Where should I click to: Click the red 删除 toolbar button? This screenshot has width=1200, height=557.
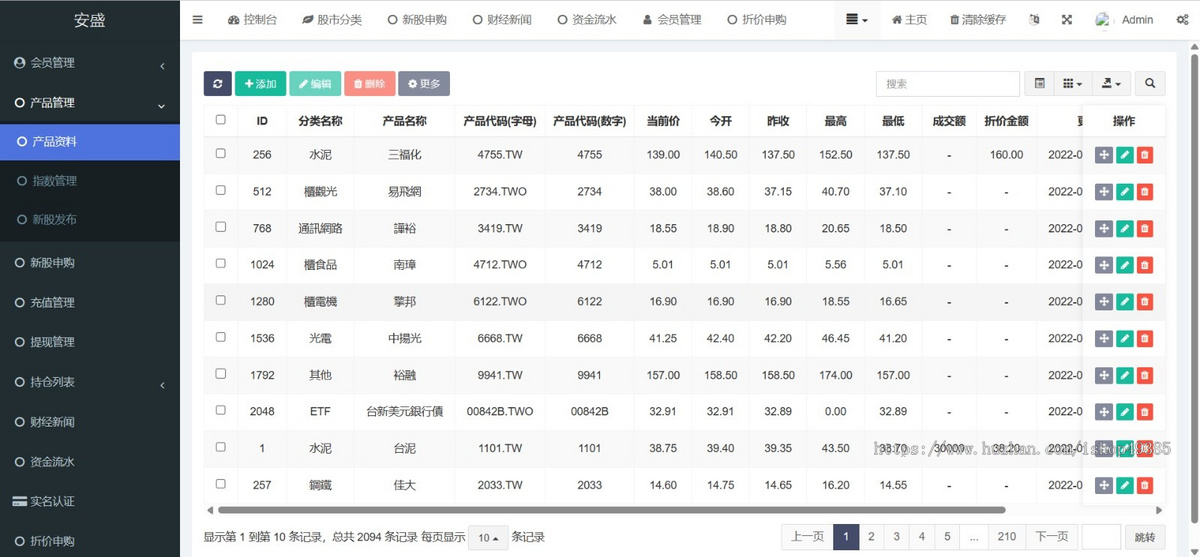tap(370, 84)
